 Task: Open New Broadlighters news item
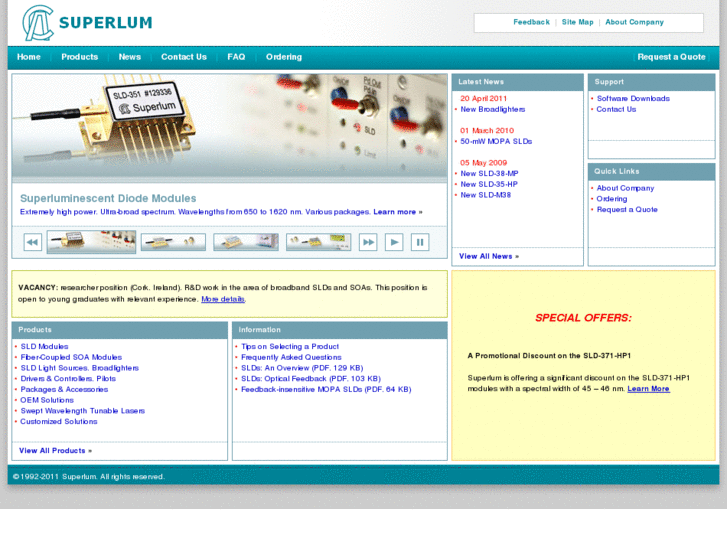click(493, 109)
